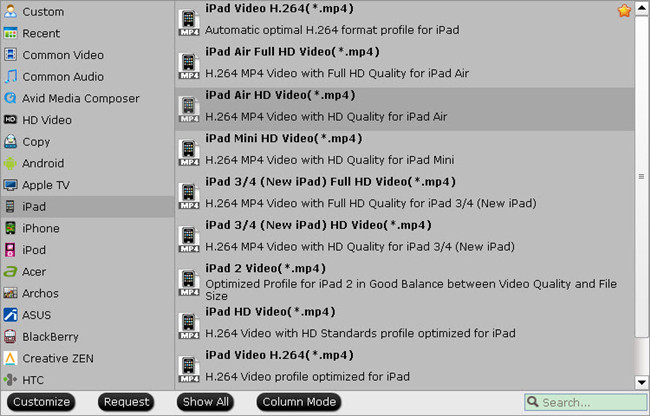
Task: Open the Custom category
Action: coord(43,12)
